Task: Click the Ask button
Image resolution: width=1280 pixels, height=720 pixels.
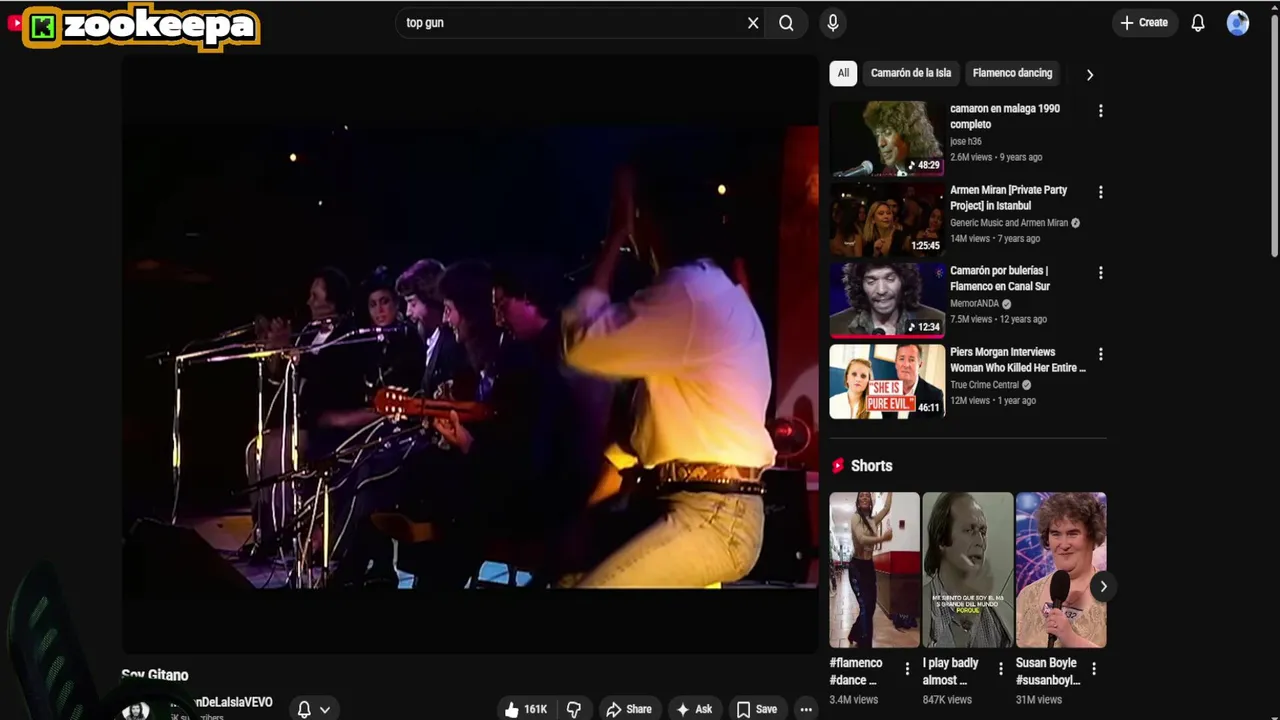Action: [694, 709]
